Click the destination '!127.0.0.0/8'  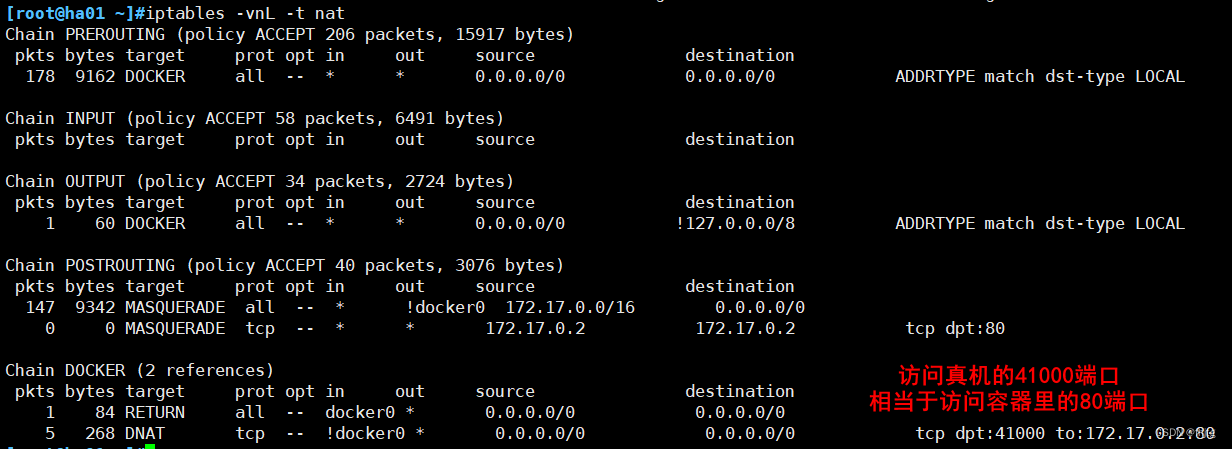[x=735, y=224]
